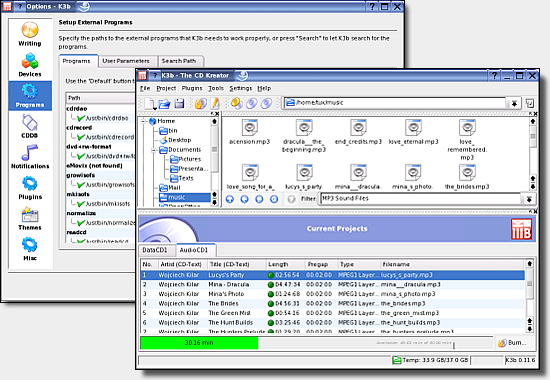Image resolution: width=550 pixels, height=380 pixels.
Task: Click the pencil edit toolbar icon
Action: tap(215, 103)
